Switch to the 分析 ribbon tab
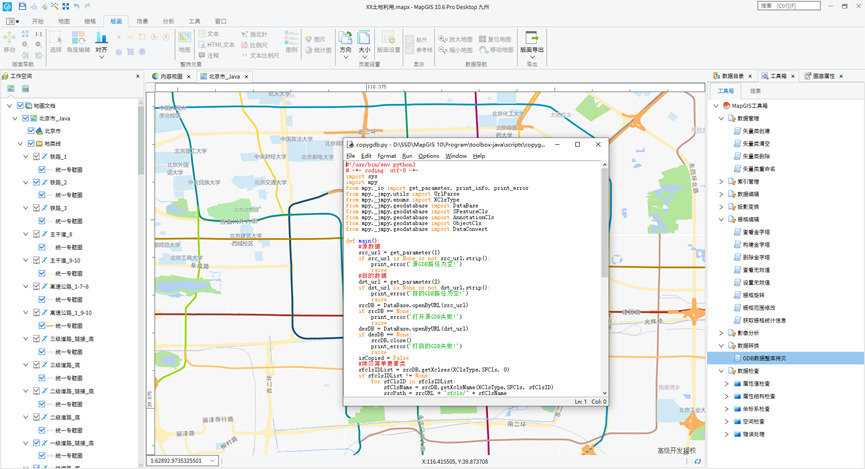 click(168, 21)
